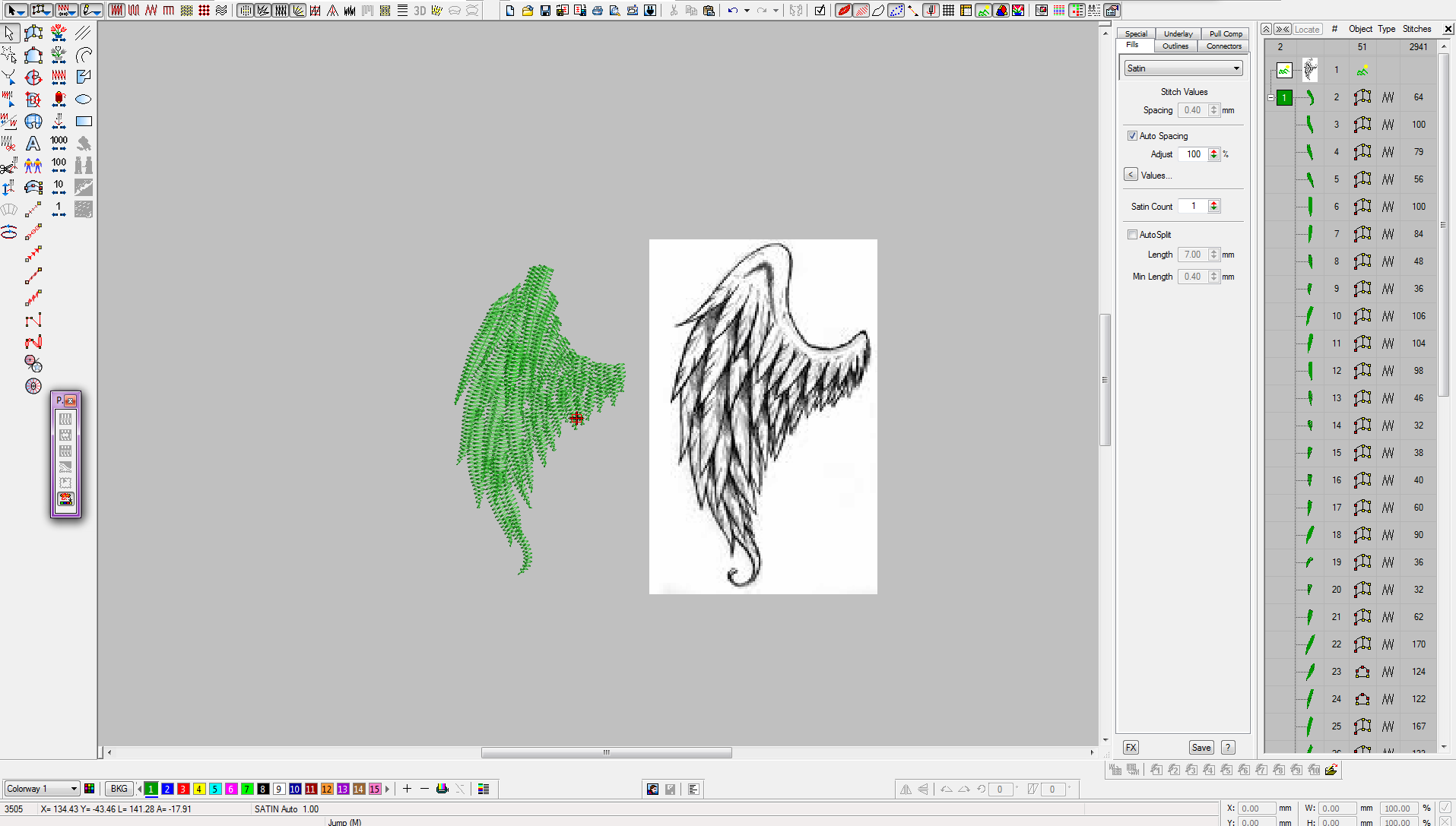Toggle the grid display icon
The image size is (1456, 826).
pos(948,11)
